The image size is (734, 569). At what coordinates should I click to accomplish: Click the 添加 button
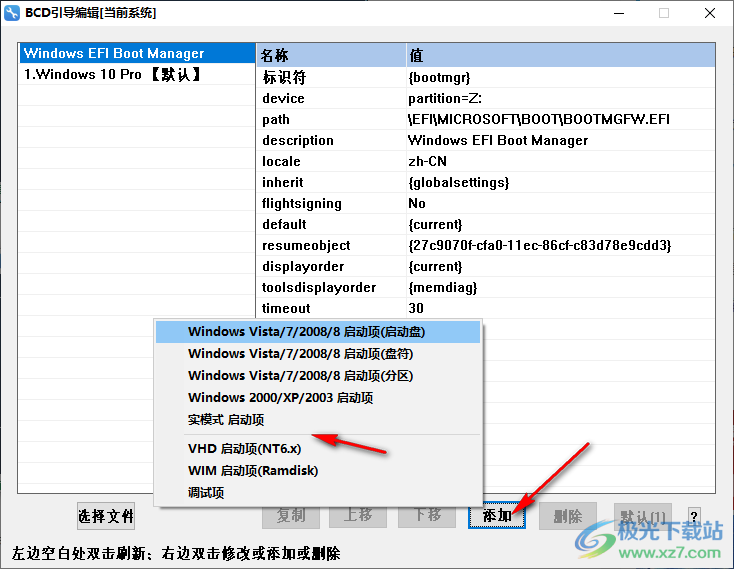[496, 516]
